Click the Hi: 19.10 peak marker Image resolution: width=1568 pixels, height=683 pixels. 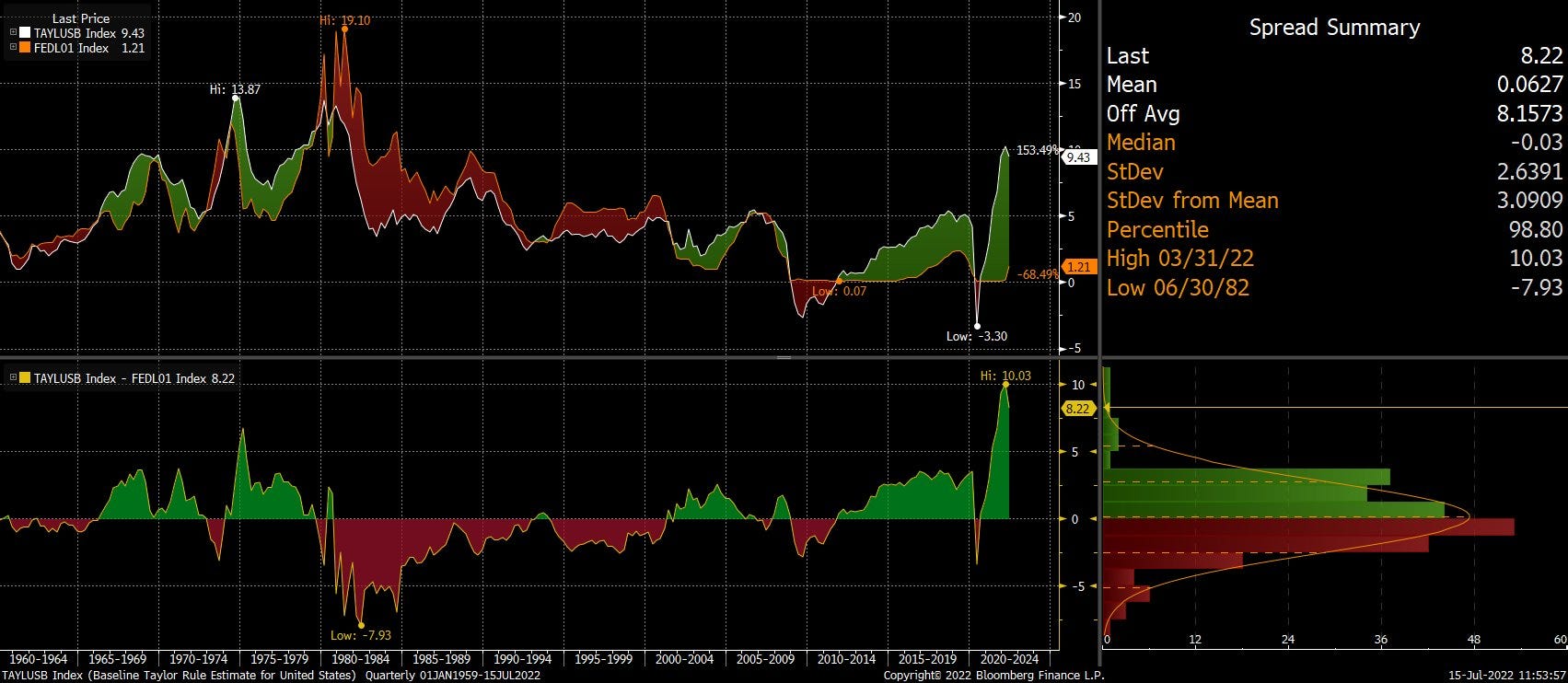(344, 29)
